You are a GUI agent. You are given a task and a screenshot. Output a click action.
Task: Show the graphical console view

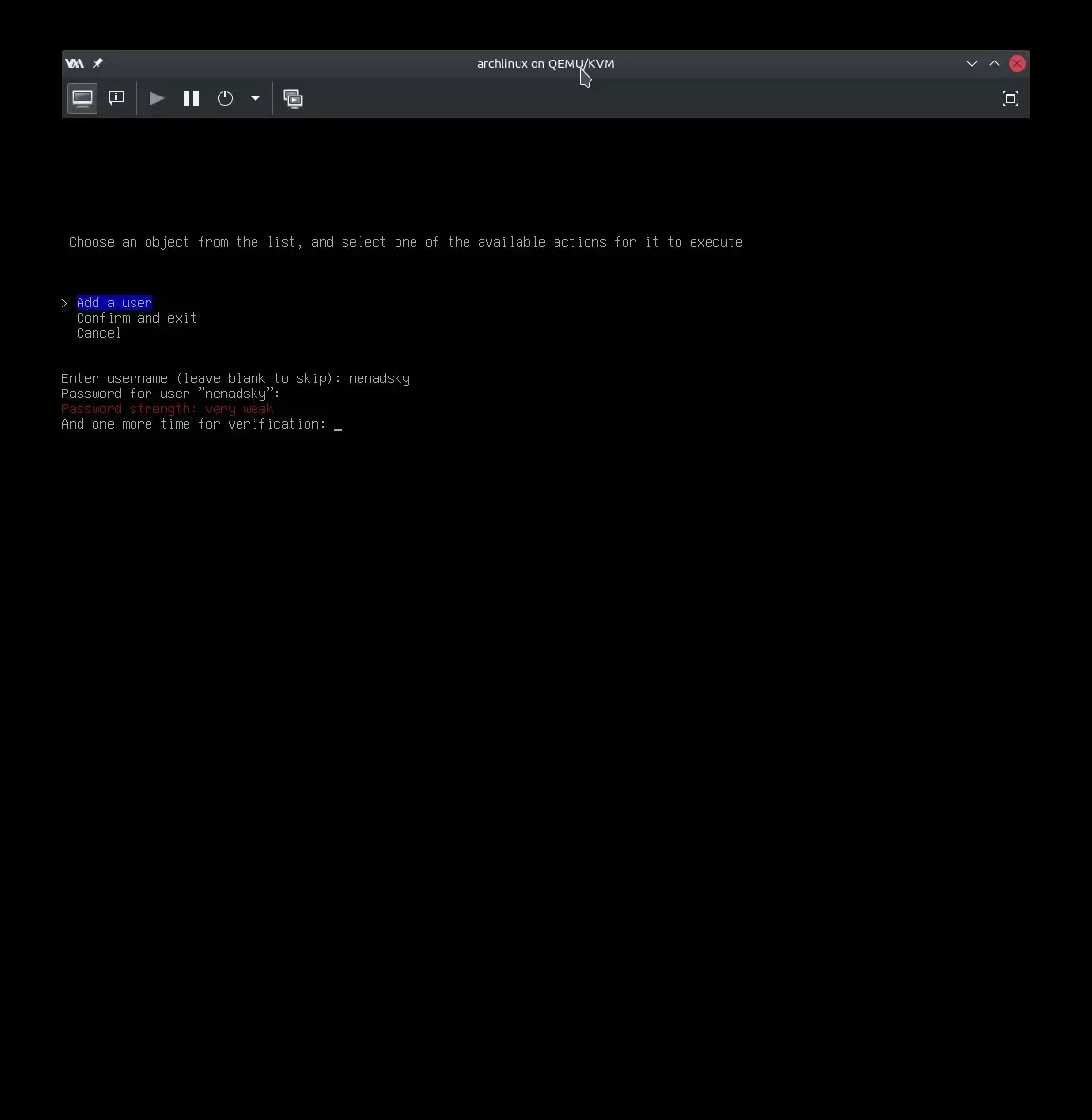pos(82,98)
